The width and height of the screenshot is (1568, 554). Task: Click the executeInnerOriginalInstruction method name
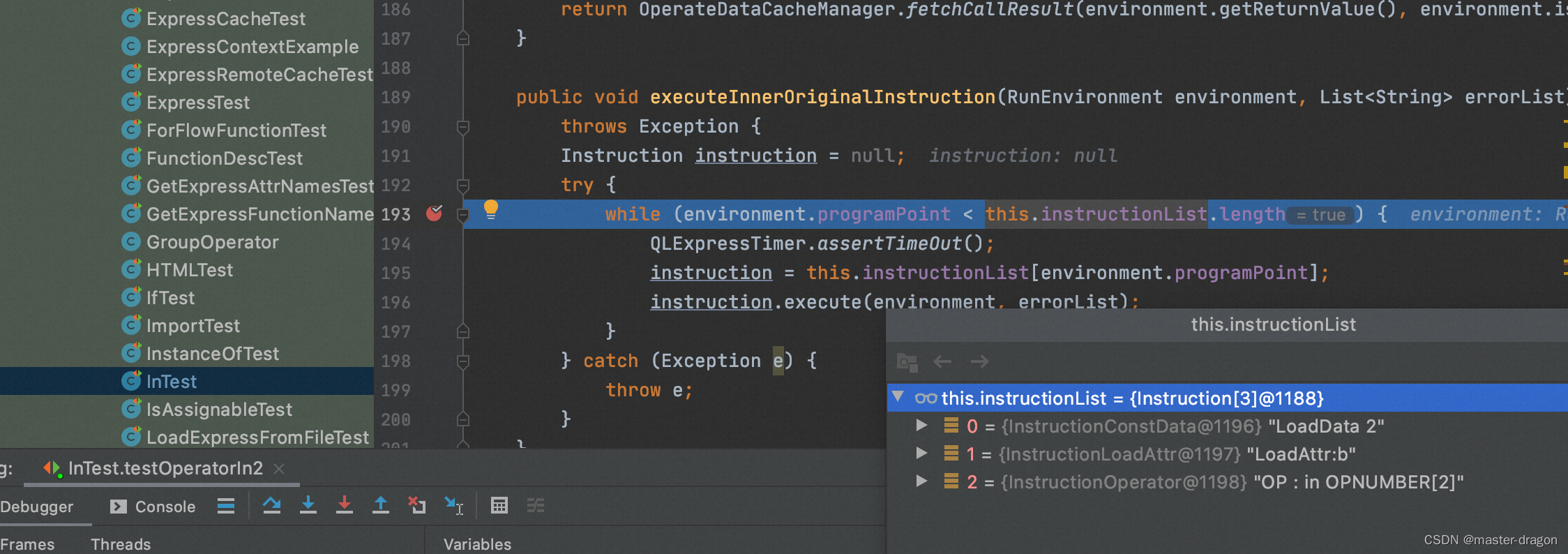pos(822,97)
